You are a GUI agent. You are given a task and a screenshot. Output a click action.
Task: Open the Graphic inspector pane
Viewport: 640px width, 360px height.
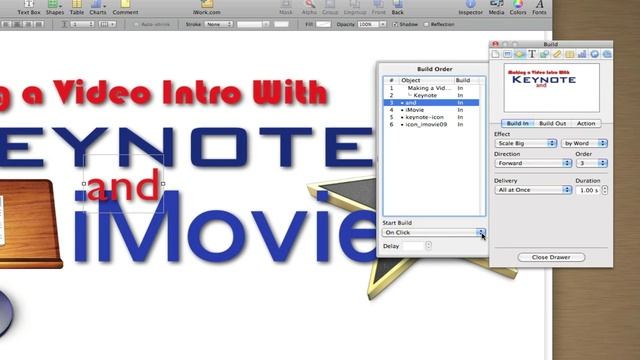pyautogui.click(x=544, y=54)
